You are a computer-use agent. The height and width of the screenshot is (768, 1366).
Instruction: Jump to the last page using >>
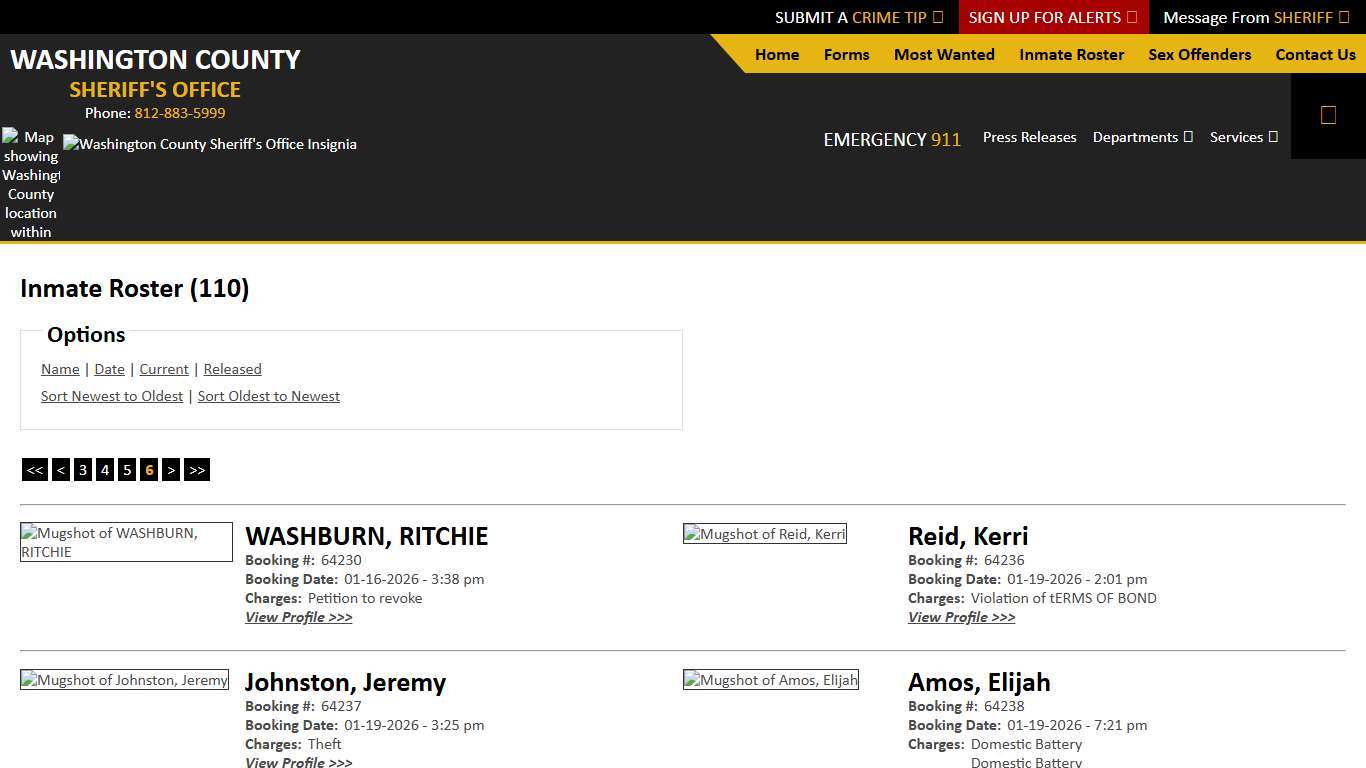click(197, 469)
